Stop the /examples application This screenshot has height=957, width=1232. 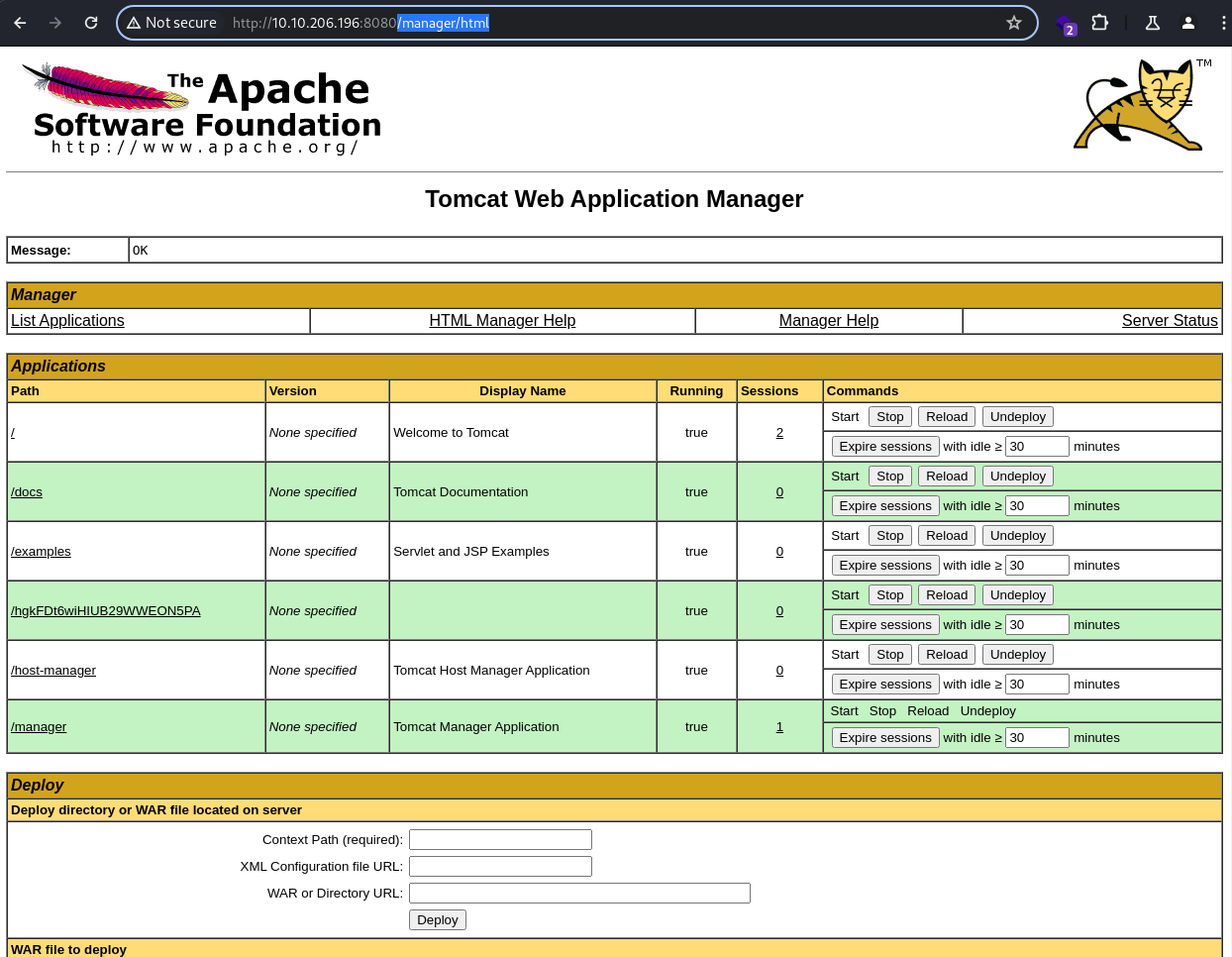890,536
